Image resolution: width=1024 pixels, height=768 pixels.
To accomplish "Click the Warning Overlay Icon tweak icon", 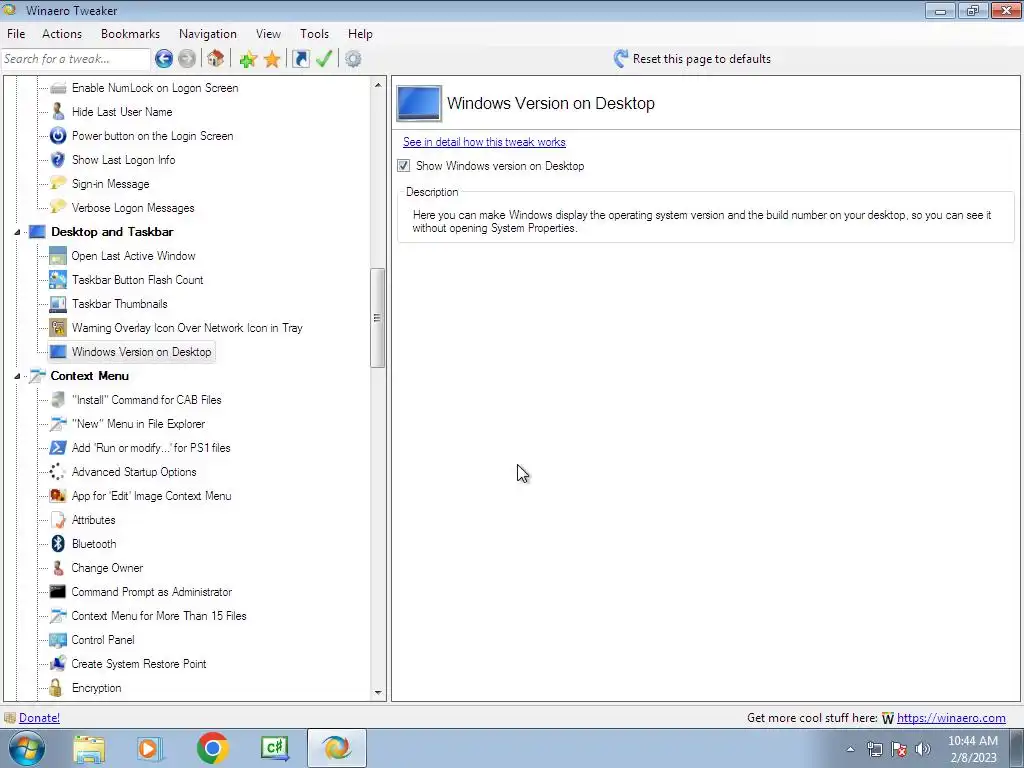I will pyautogui.click(x=58, y=328).
